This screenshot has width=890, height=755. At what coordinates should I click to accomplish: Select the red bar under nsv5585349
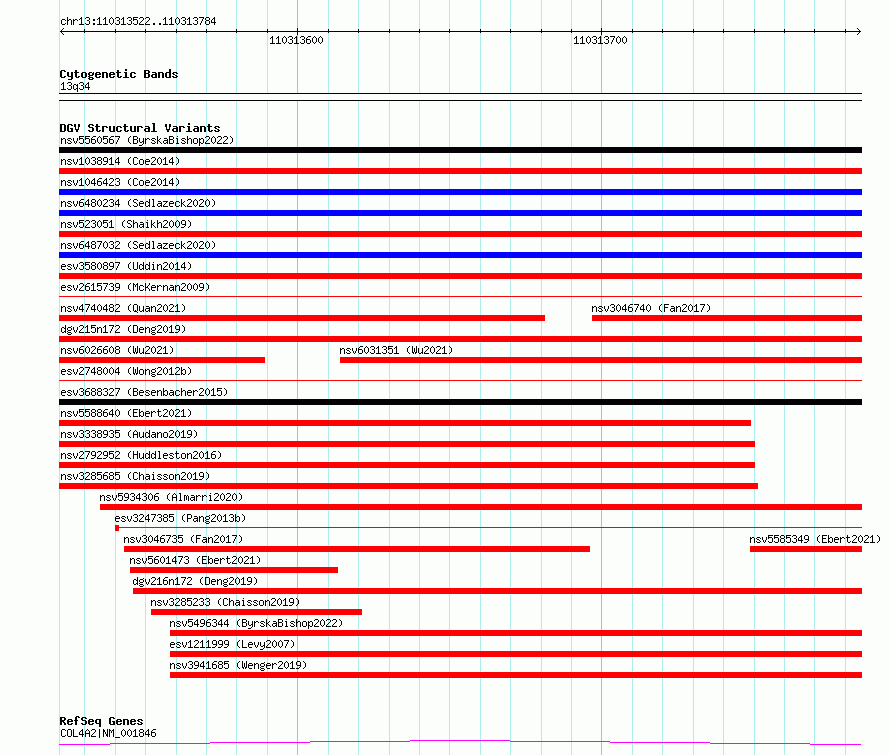(x=806, y=549)
